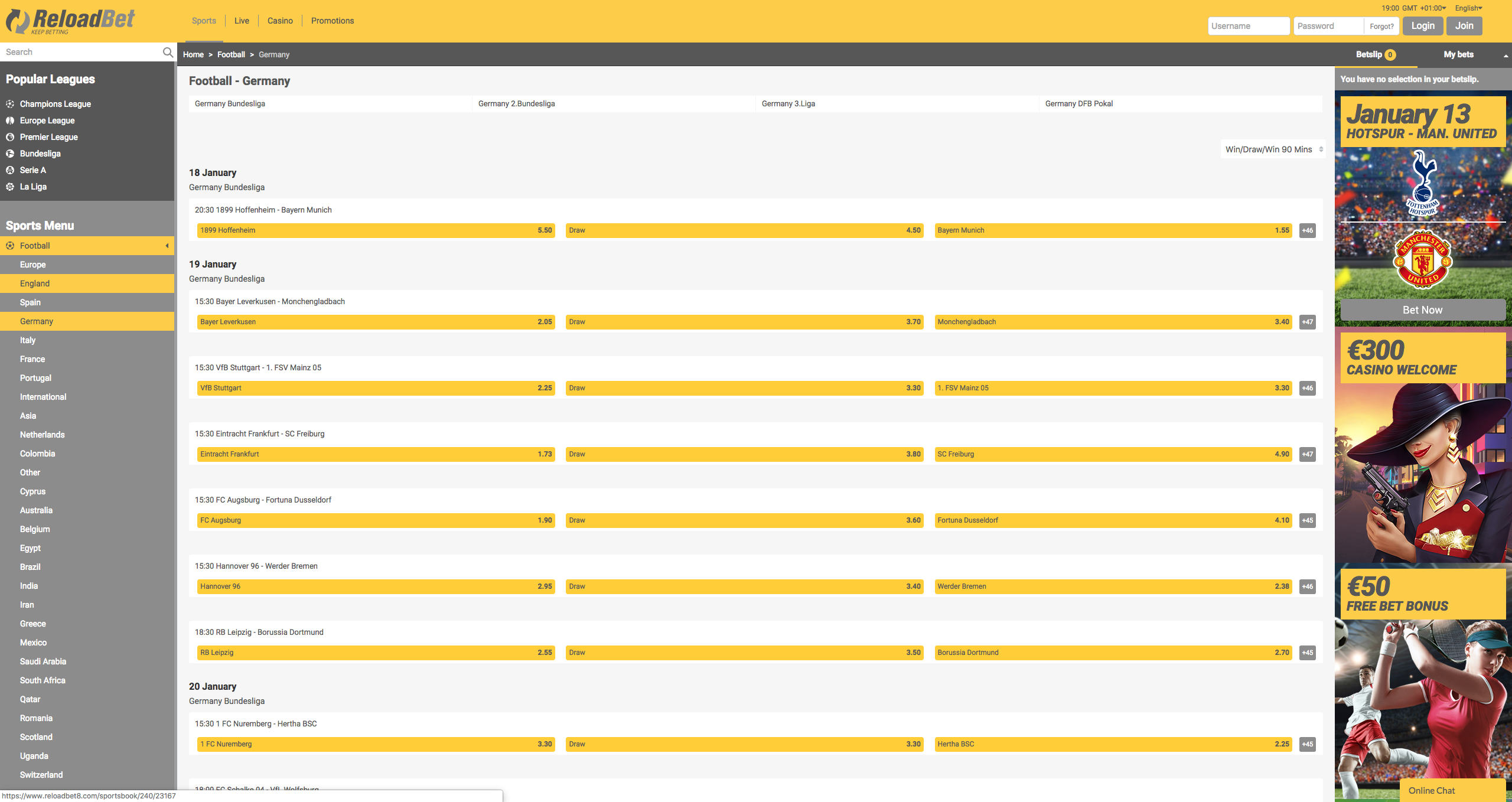1512x802 pixels.
Task: Open Online Chat
Action: pos(1452,790)
